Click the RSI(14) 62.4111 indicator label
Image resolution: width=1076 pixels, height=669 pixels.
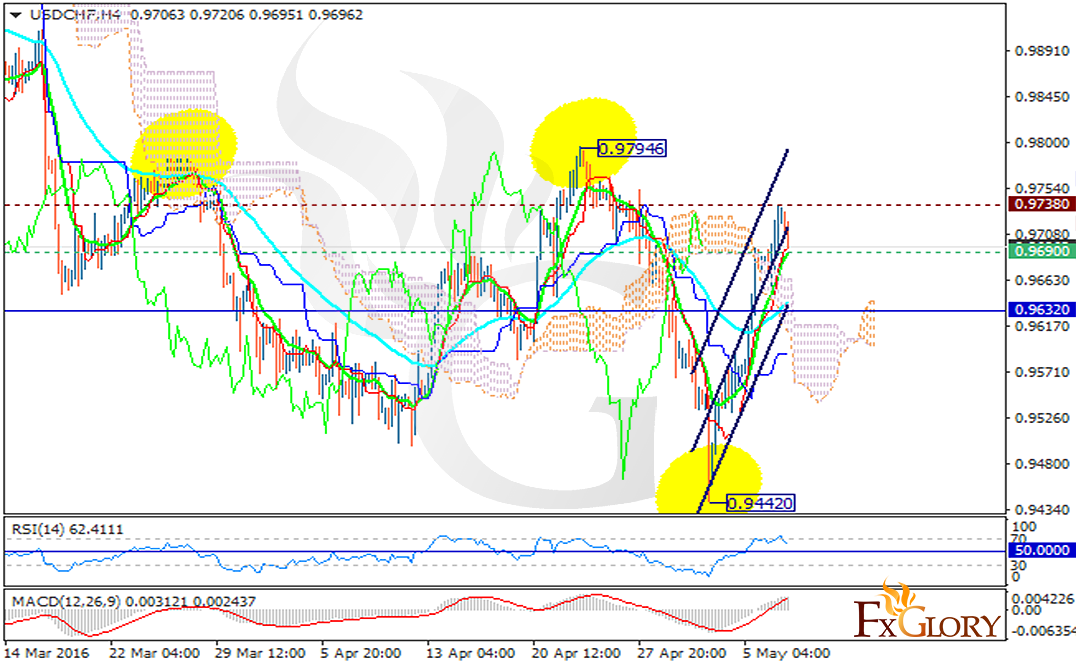coord(67,529)
